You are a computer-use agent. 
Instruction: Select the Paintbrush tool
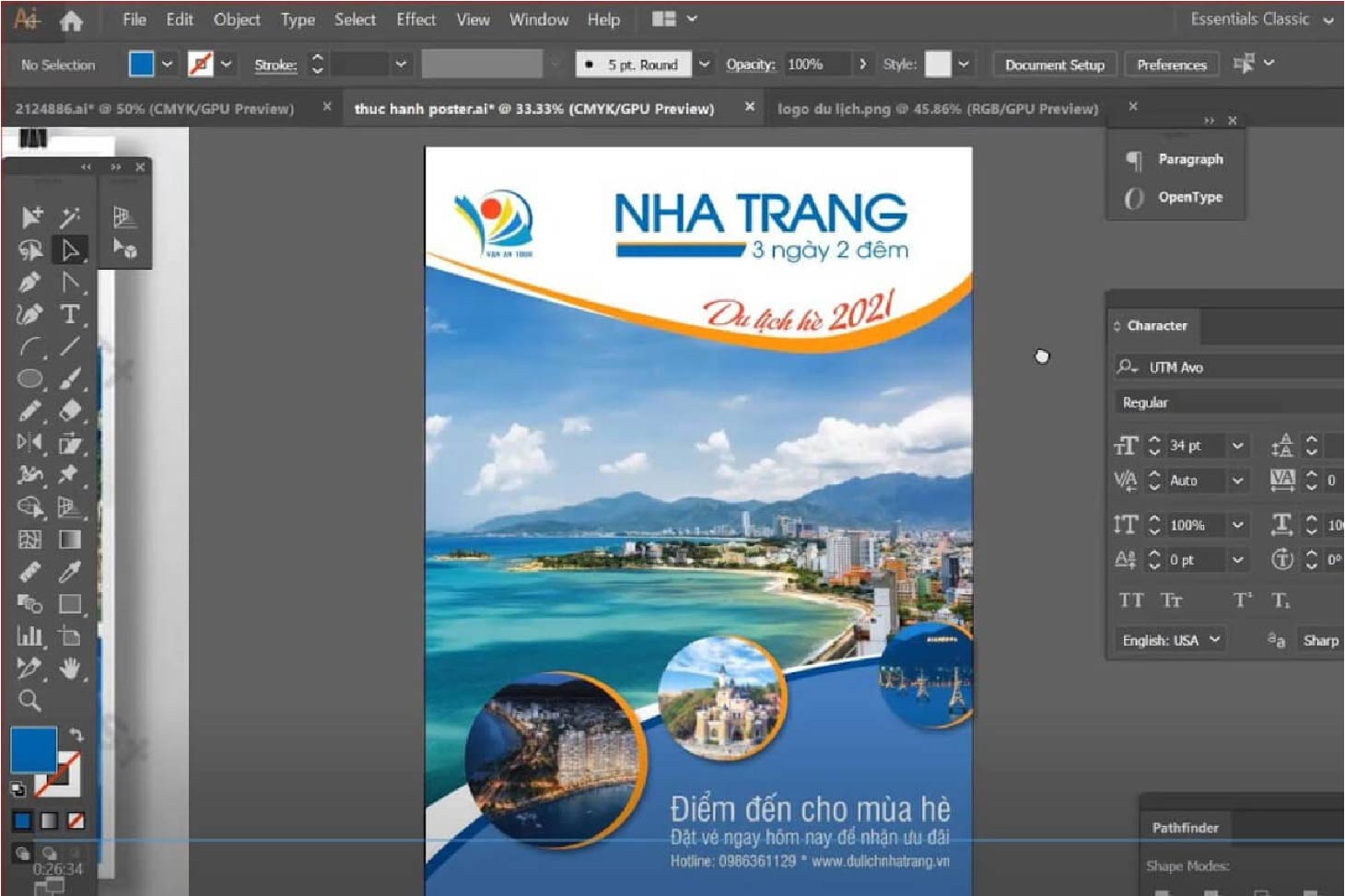[70, 378]
